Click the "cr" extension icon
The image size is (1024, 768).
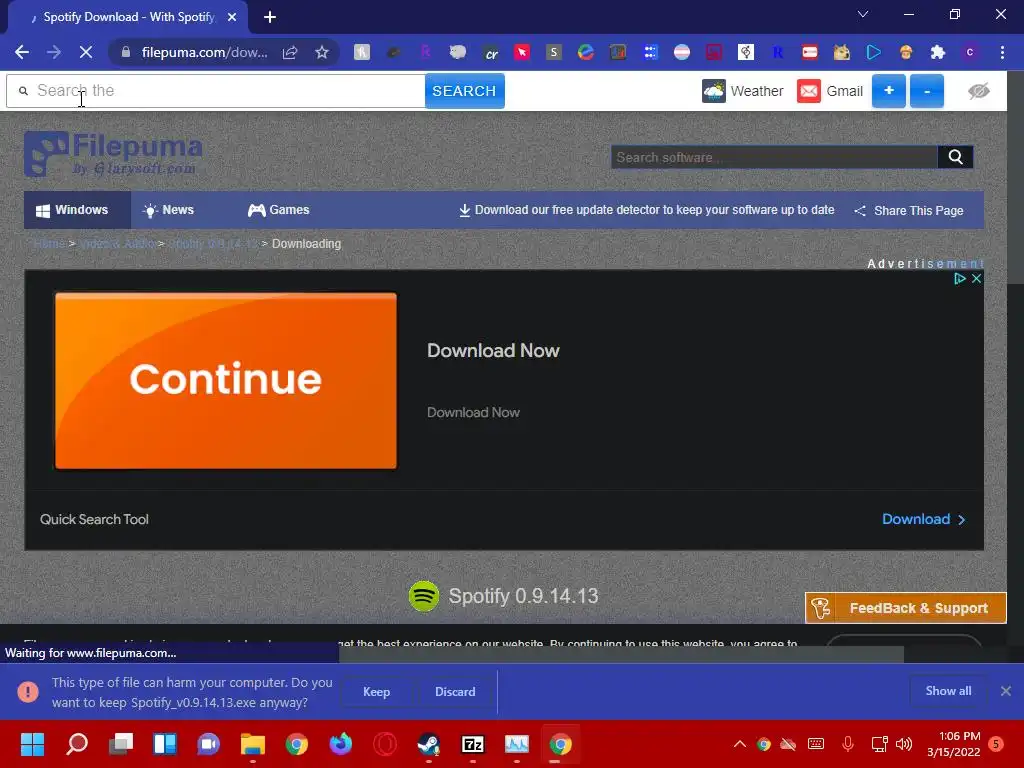[491, 53]
